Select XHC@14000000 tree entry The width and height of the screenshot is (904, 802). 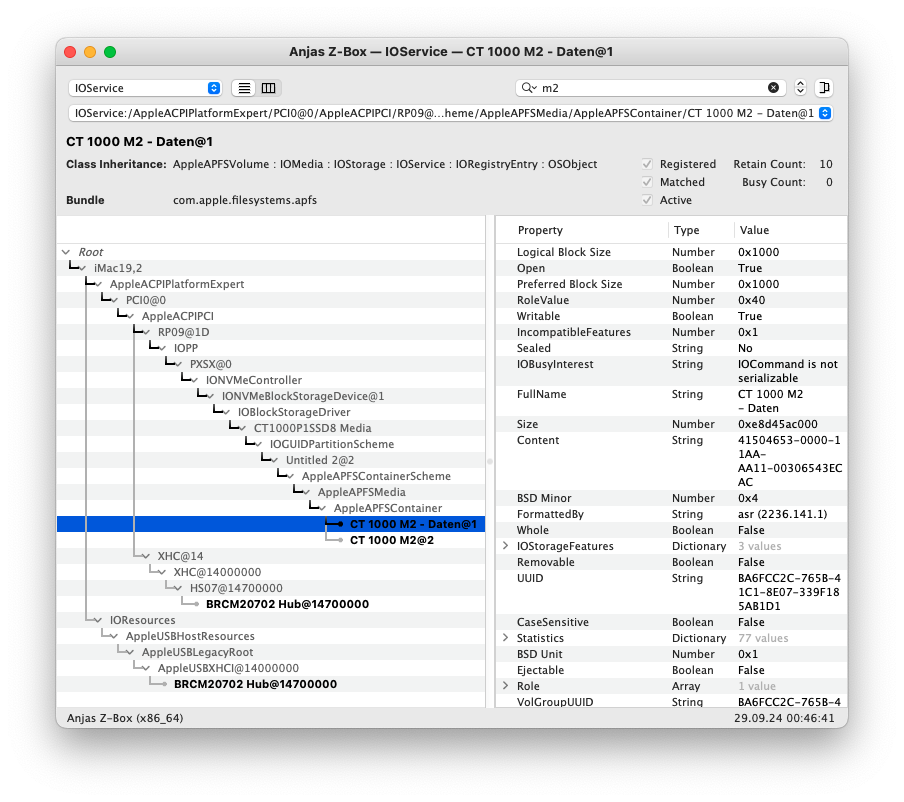click(217, 572)
